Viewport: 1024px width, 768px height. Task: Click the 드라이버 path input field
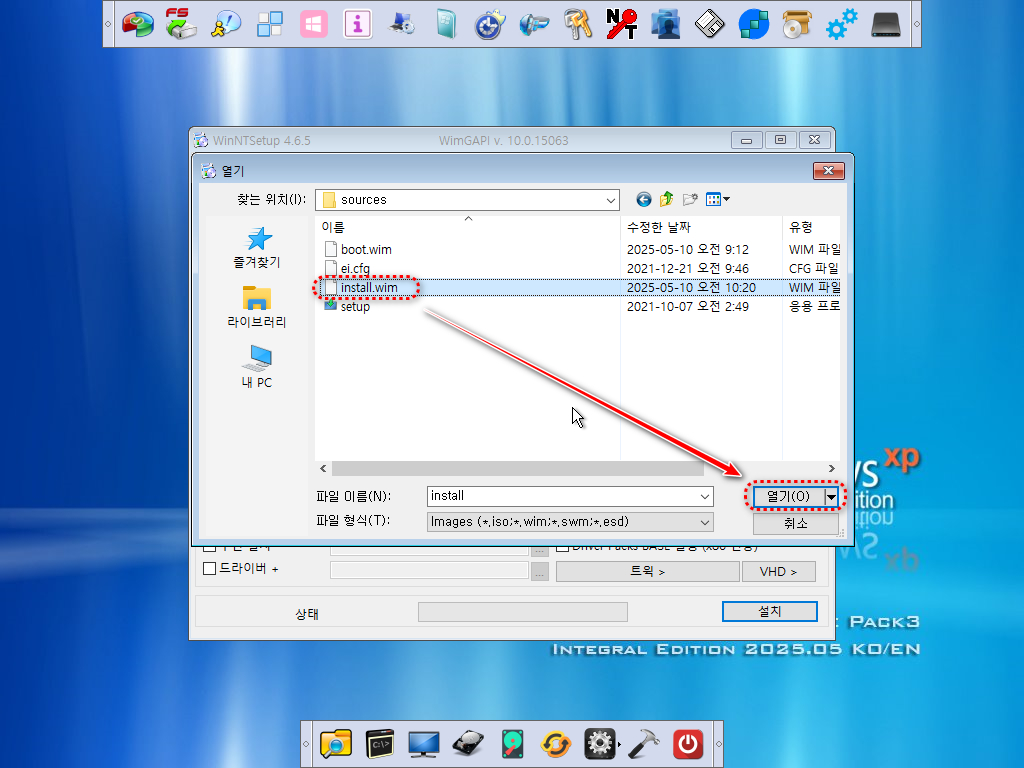(x=429, y=570)
